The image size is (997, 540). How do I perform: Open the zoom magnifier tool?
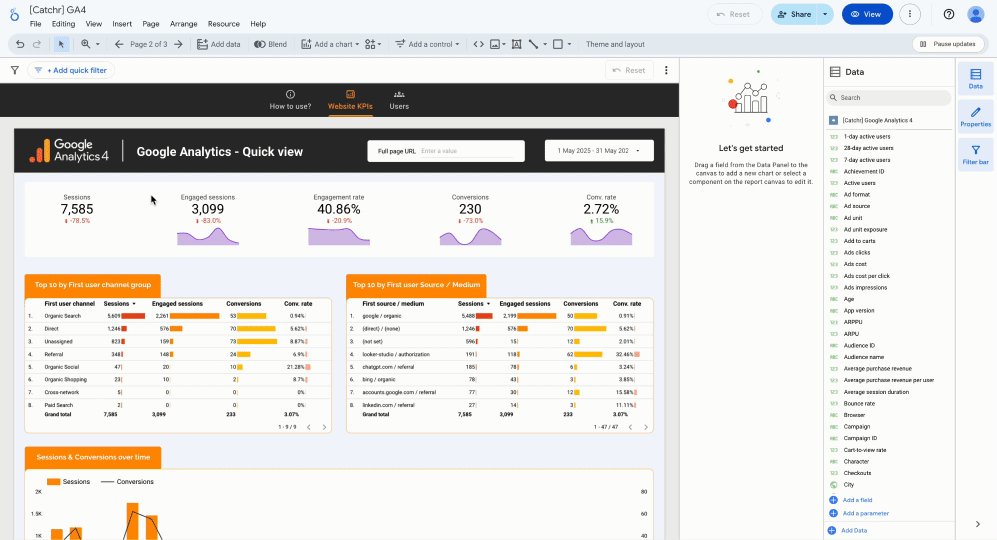(x=86, y=45)
